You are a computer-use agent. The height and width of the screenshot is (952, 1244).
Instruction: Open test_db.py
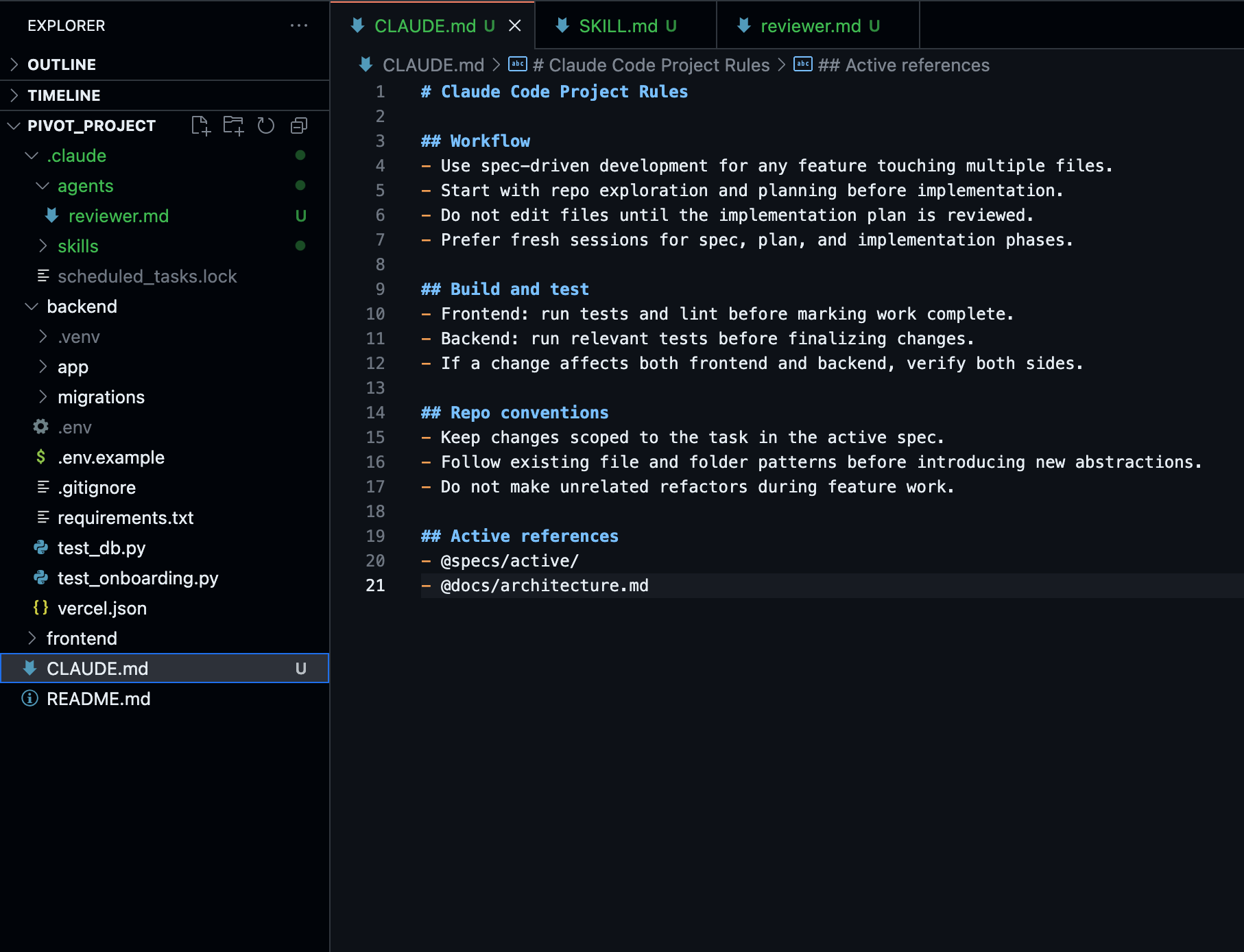point(165,548)
